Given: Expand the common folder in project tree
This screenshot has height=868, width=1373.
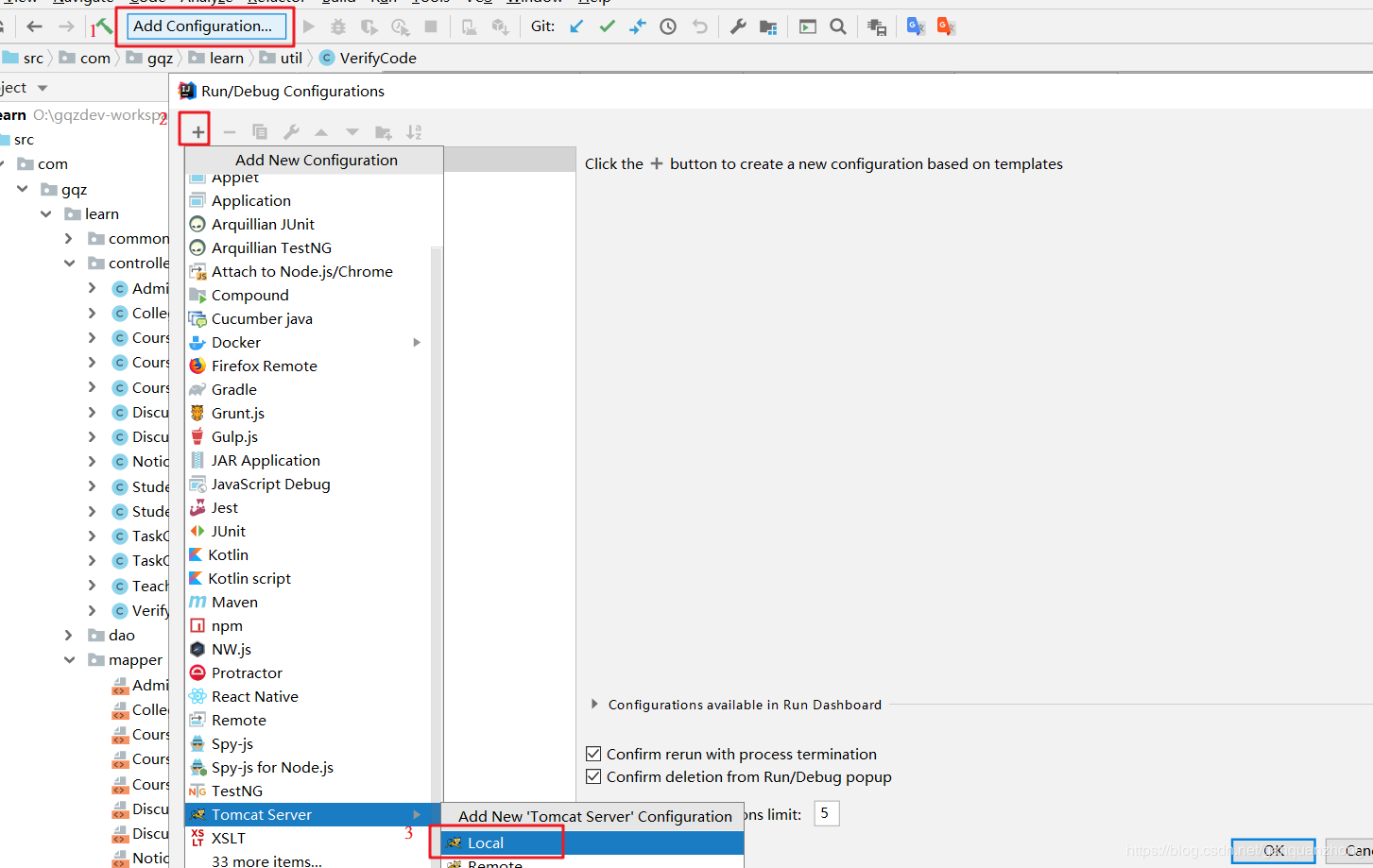Looking at the screenshot, I should tap(68, 238).
